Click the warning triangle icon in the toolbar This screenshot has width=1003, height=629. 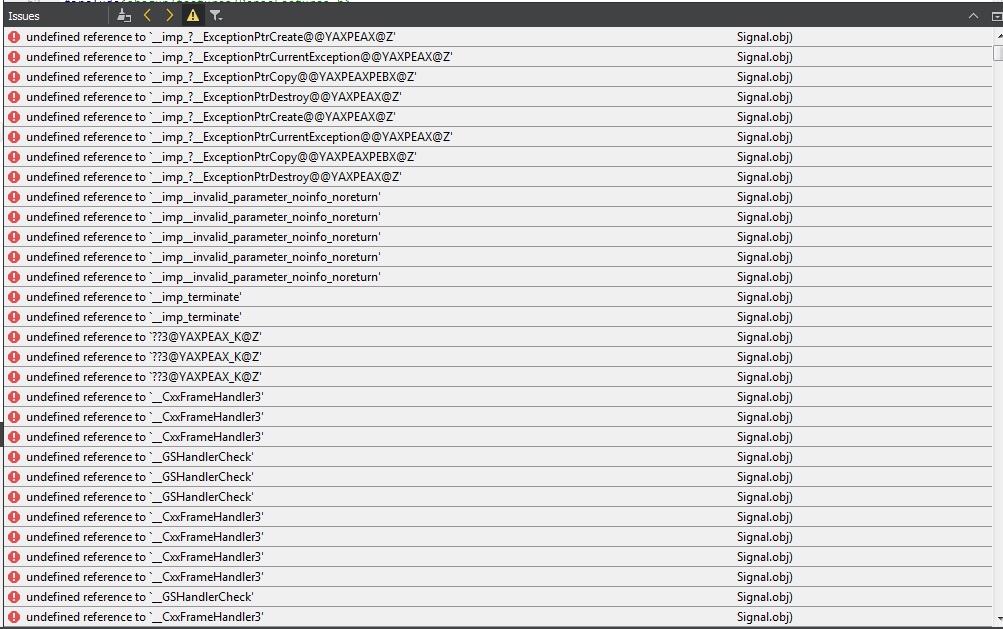[x=192, y=15]
